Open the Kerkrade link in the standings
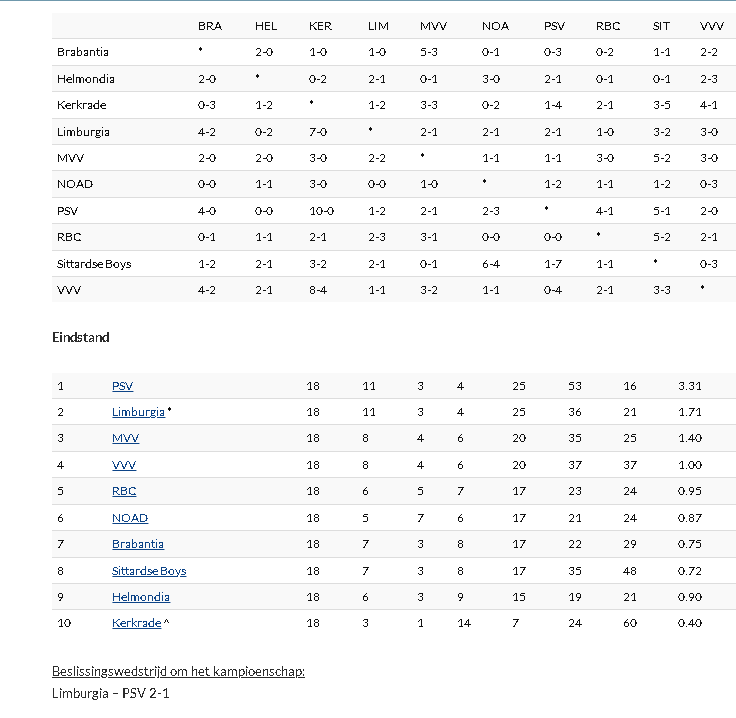736x718 pixels. pos(136,623)
